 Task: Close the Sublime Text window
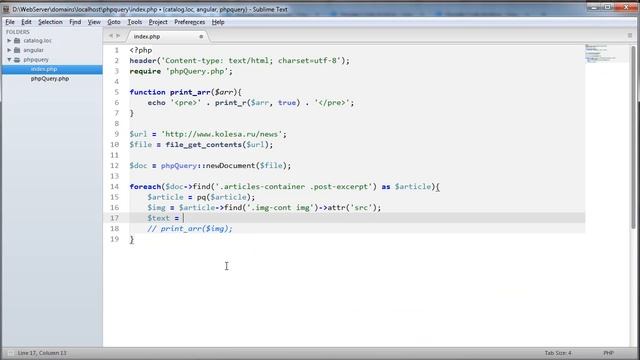point(626,7)
